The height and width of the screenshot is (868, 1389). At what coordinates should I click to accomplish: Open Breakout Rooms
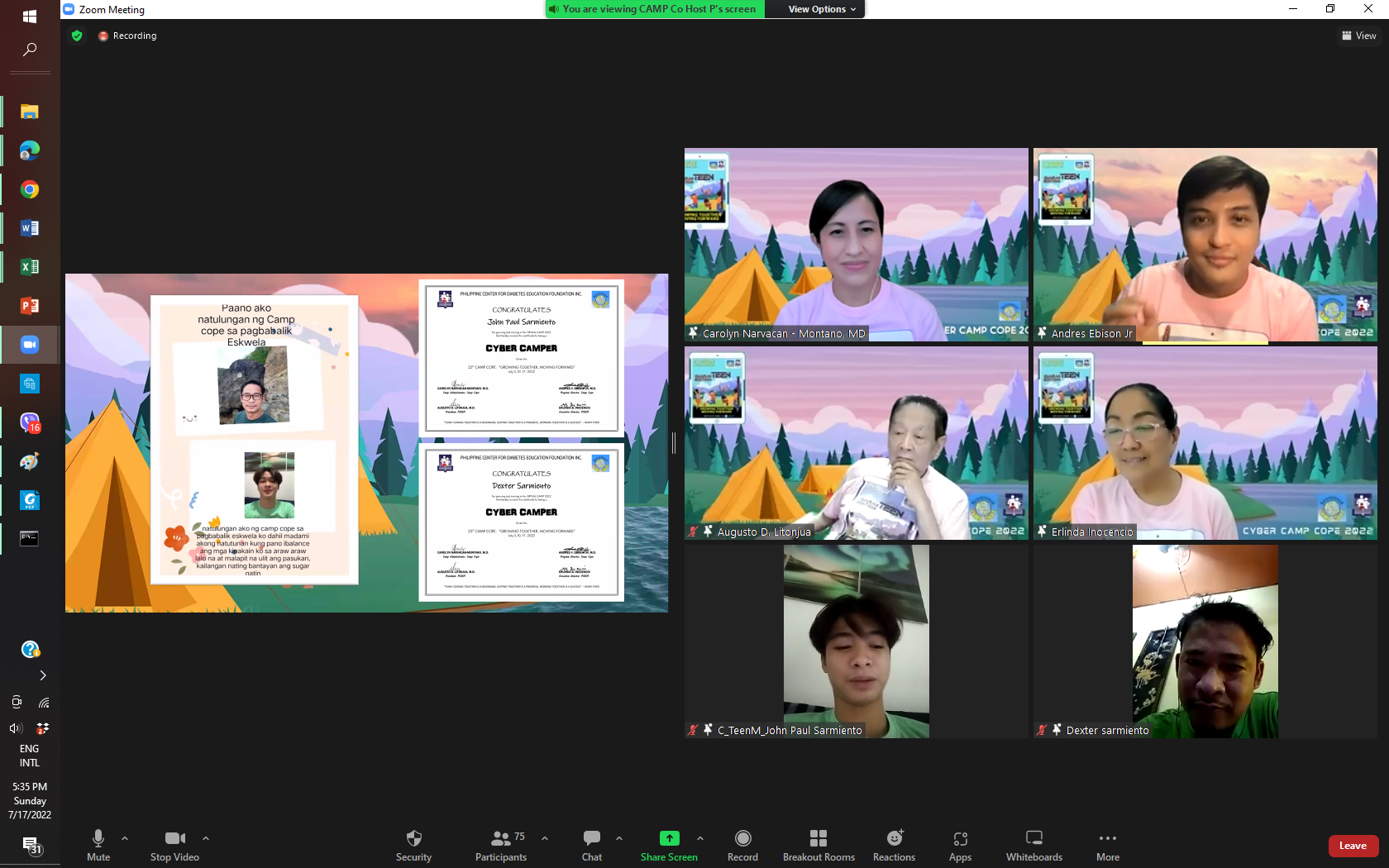point(819,839)
